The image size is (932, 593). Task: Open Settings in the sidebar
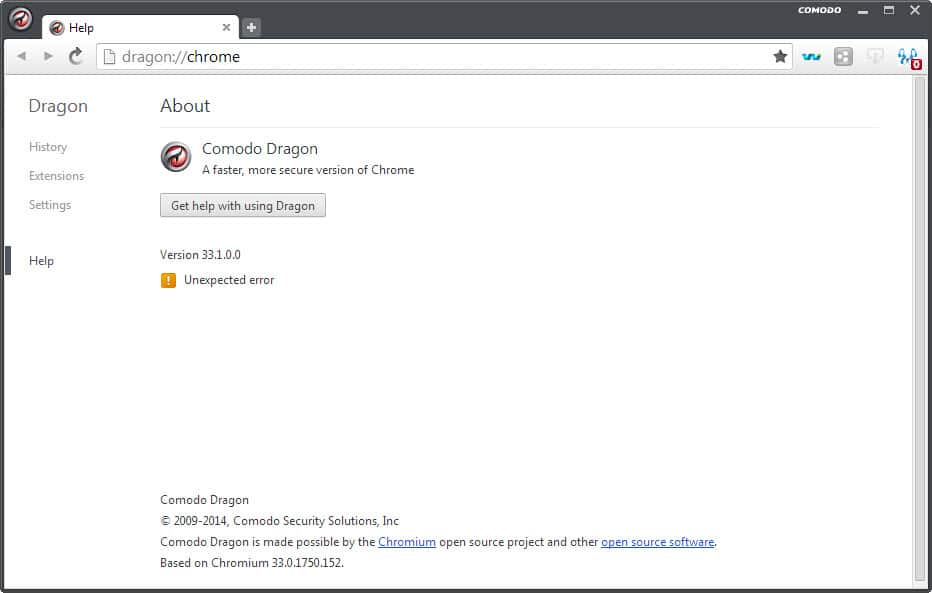tap(50, 205)
